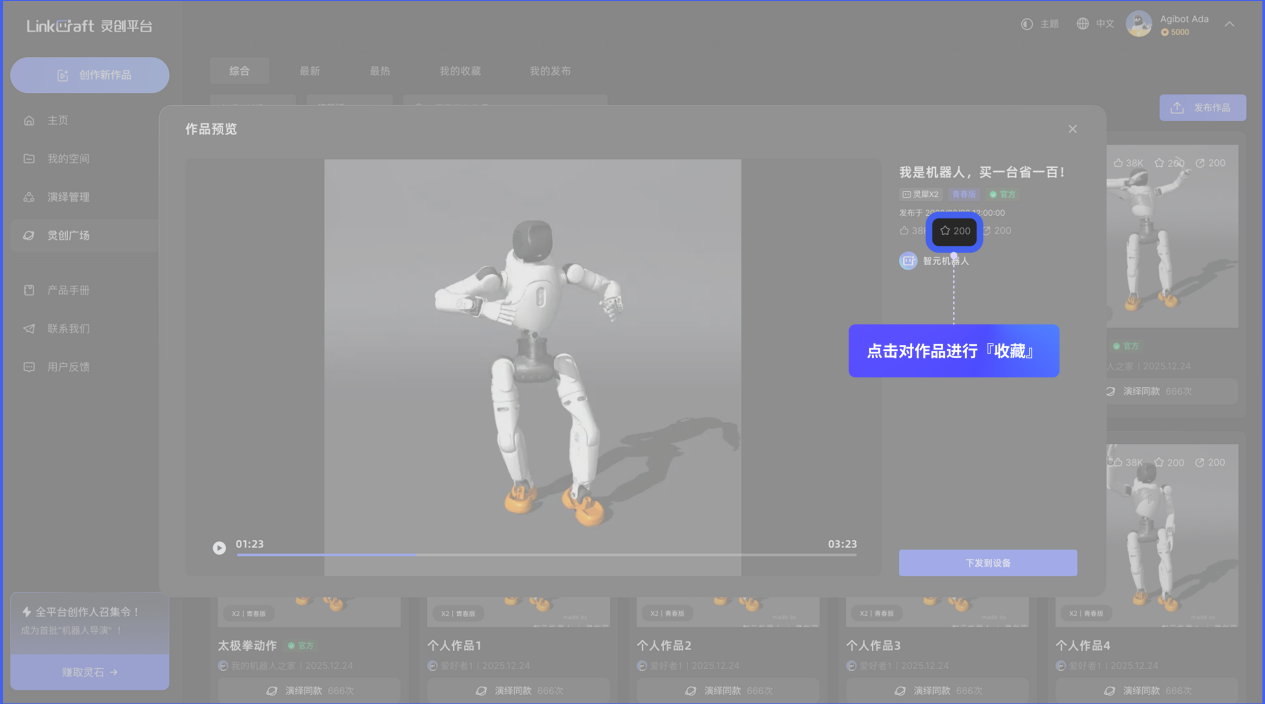The image size is (1265, 704).
Task: Open 我的空间 in sidebar
Action: [68, 159]
